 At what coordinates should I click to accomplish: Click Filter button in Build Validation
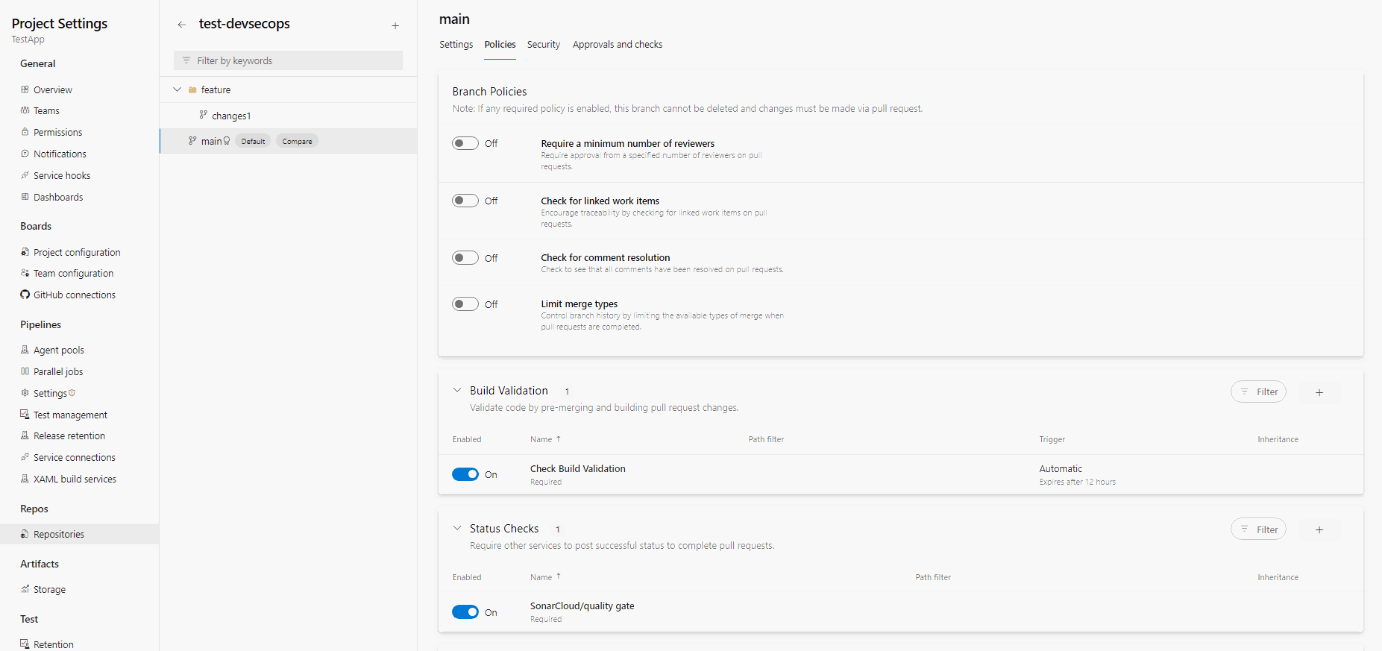click(1258, 392)
